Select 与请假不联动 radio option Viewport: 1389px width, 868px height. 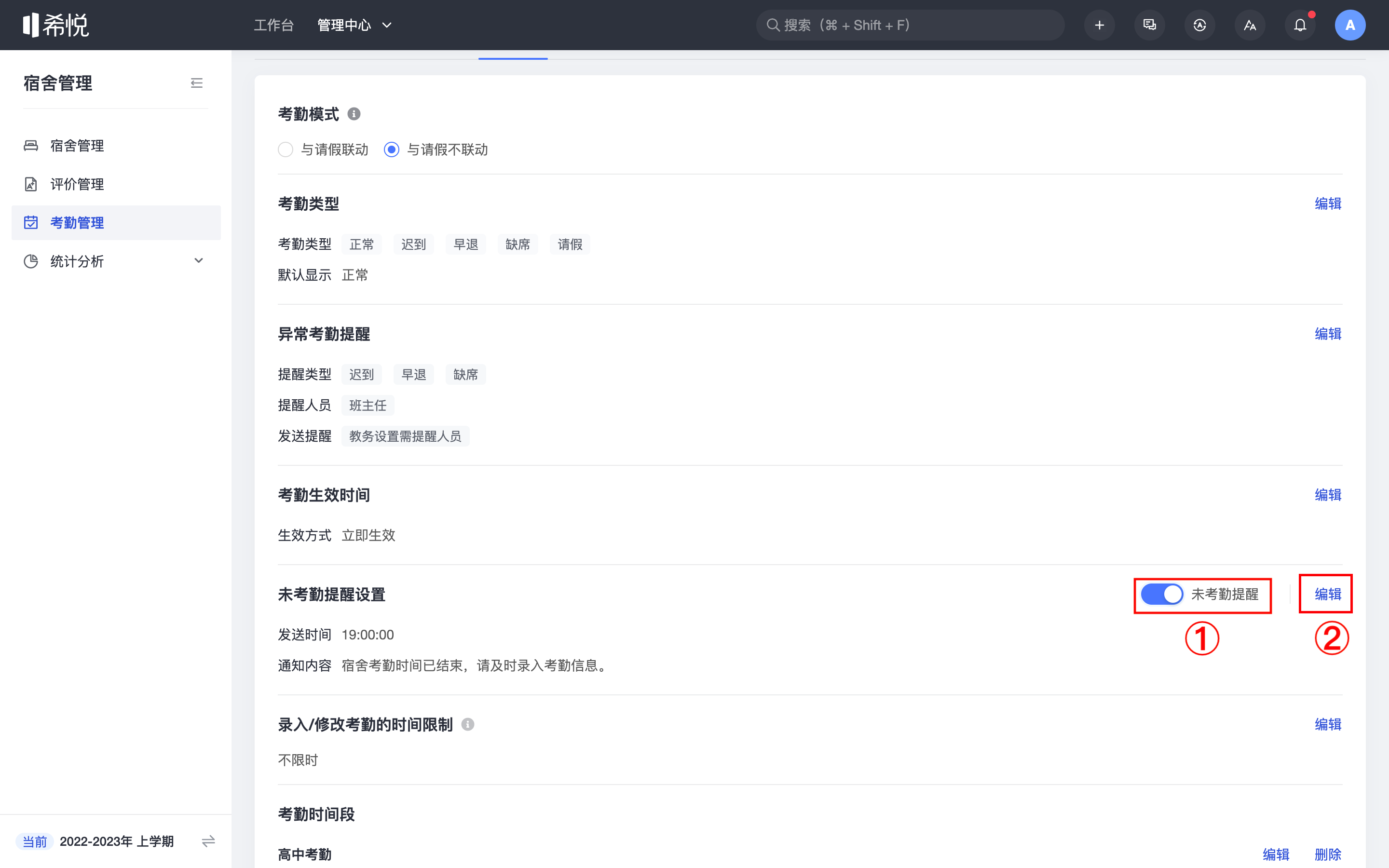[436, 150]
